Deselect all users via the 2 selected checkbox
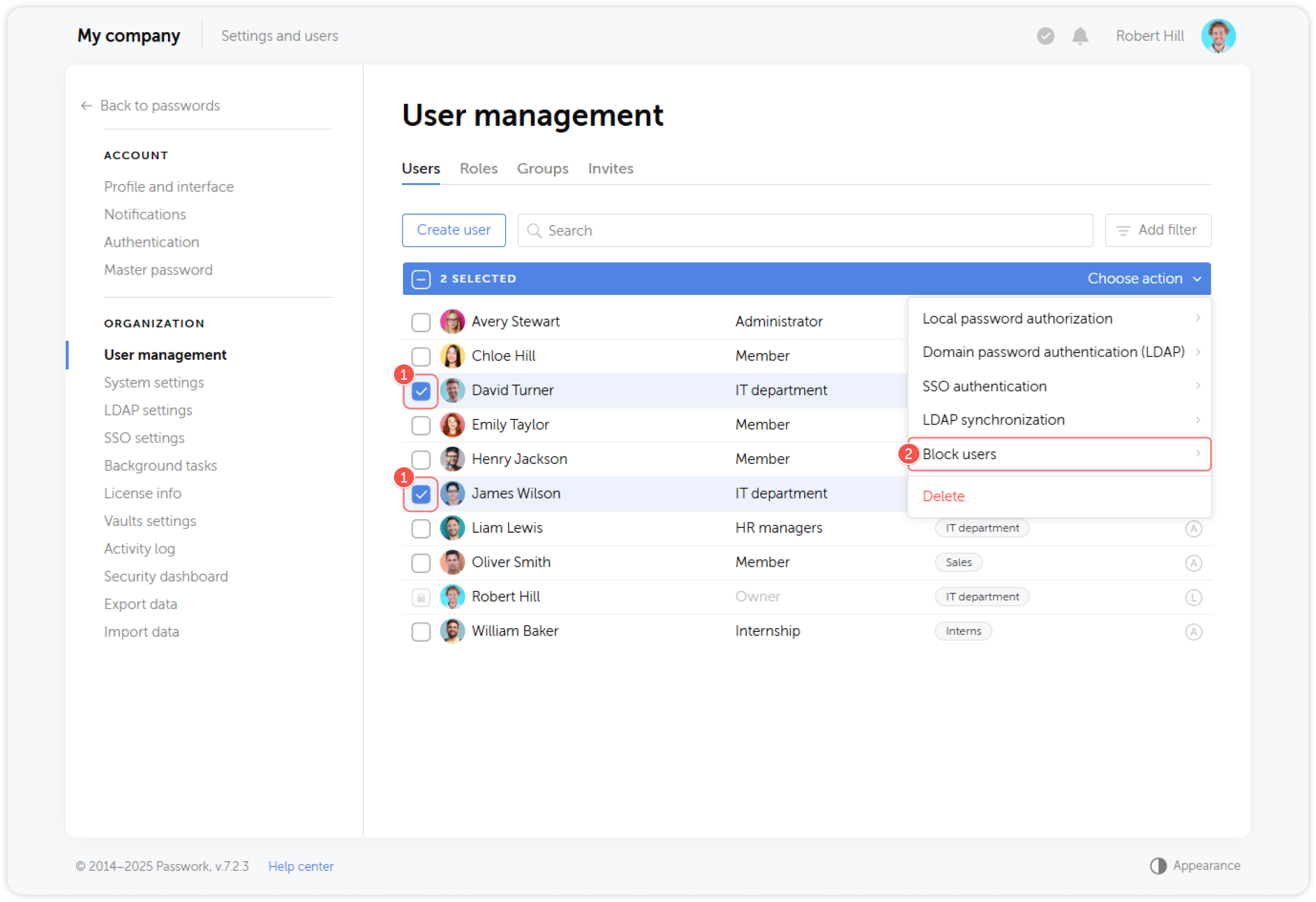Screen dimensions: 1316x902 pos(421,279)
